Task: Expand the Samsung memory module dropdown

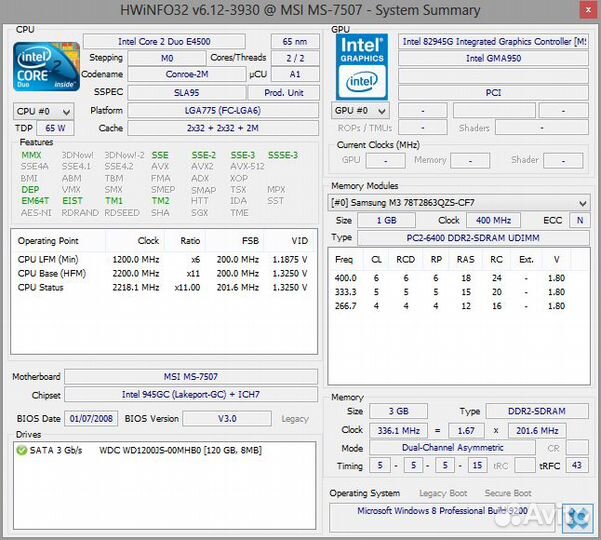Action: [x=459, y=203]
